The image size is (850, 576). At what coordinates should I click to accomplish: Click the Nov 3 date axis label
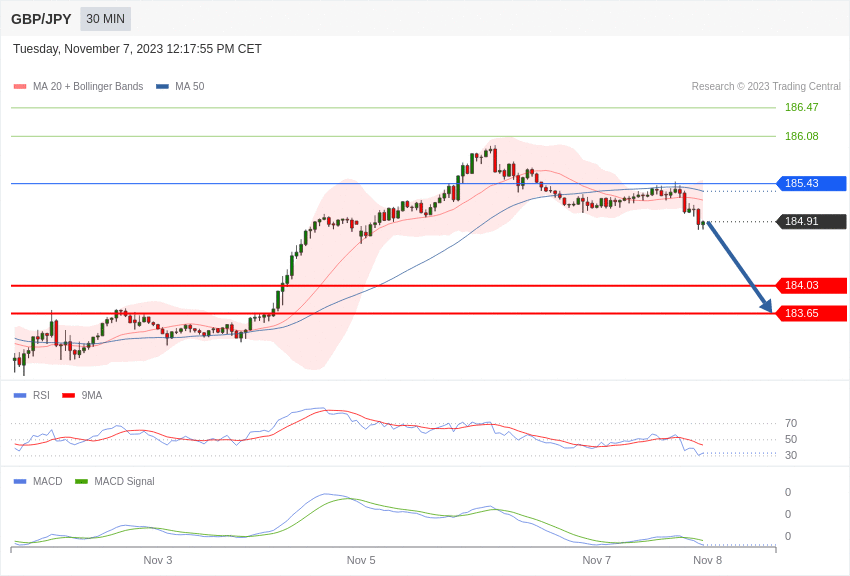(x=158, y=560)
